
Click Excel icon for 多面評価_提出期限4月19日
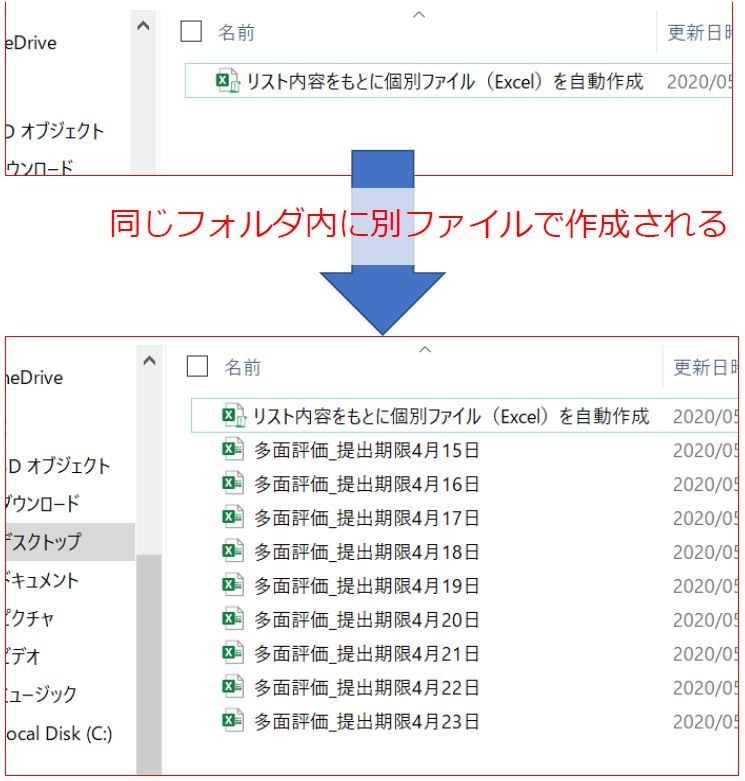coord(233,585)
